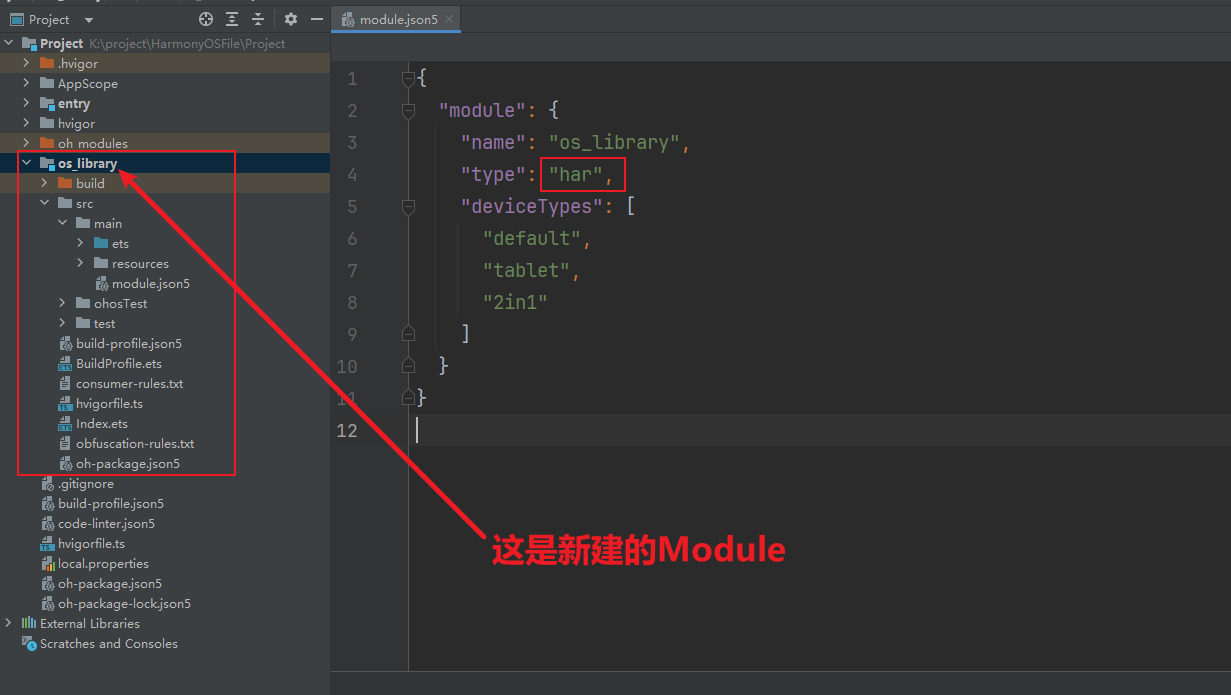Click the Expand All icon in Project toolbar
Screen dimensions: 1231x695
[x=232, y=19]
